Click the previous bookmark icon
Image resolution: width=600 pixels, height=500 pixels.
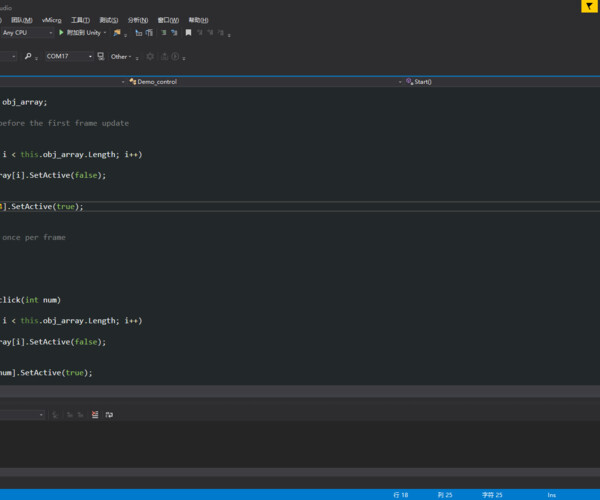(x=200, y=33)
